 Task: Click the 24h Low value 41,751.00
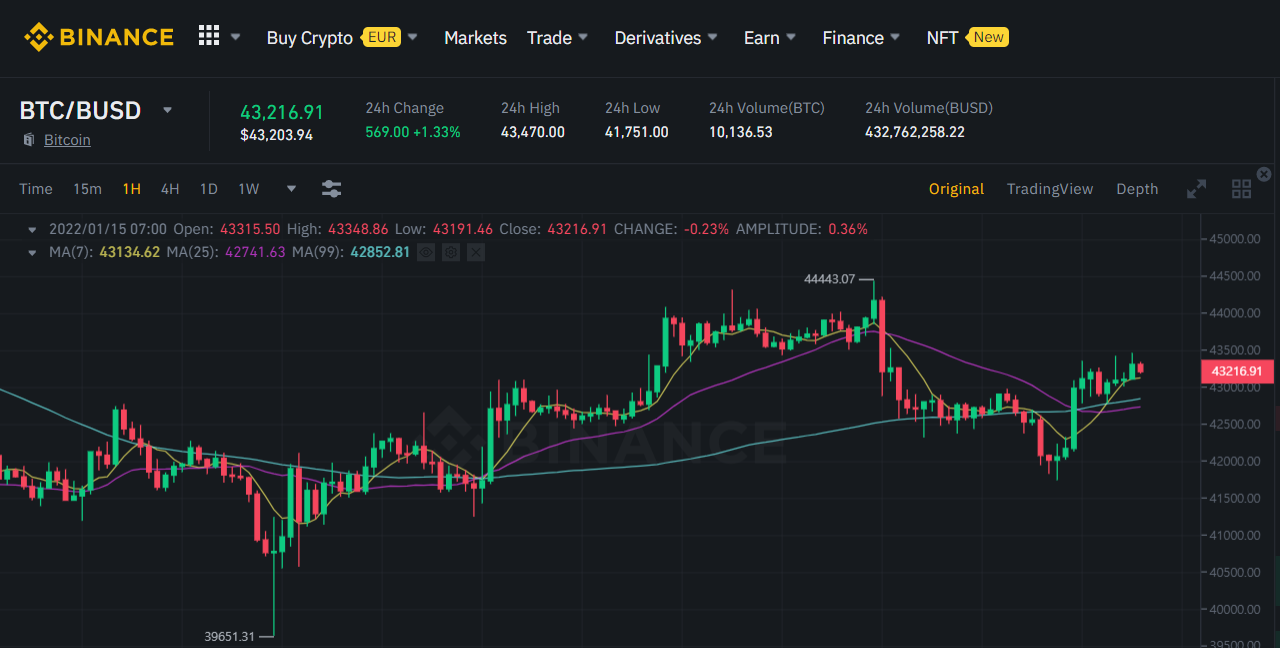point(637,132)
